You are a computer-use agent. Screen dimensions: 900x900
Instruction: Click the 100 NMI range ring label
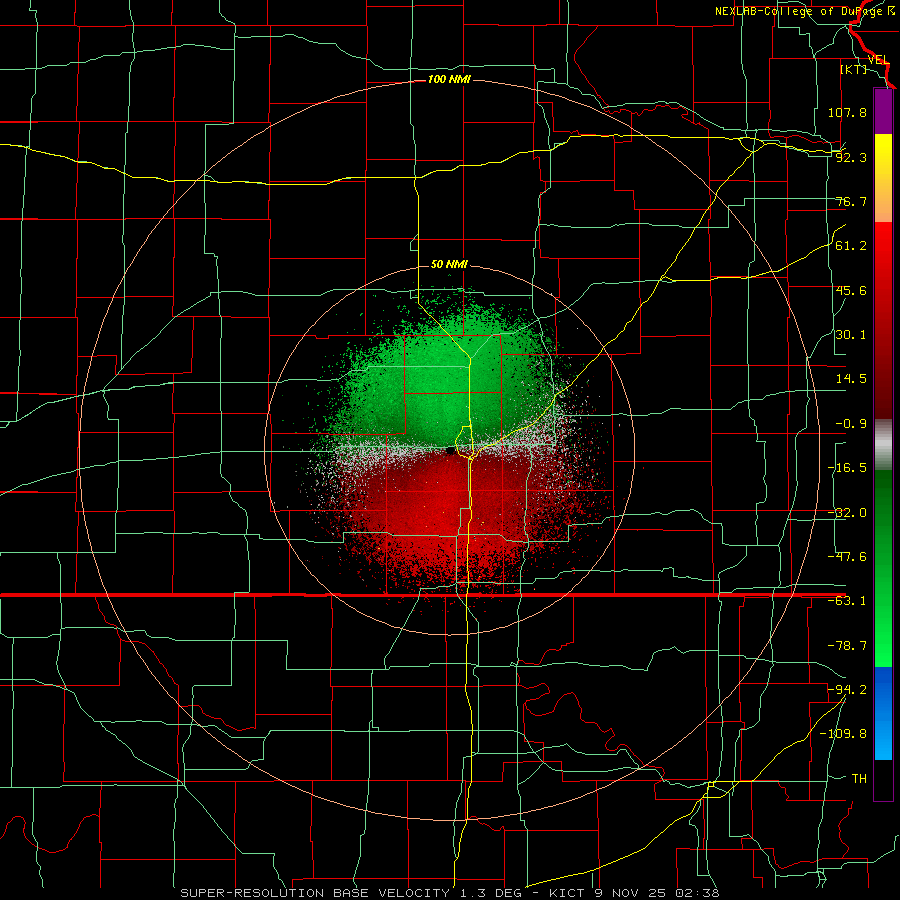tap(449, 79)
